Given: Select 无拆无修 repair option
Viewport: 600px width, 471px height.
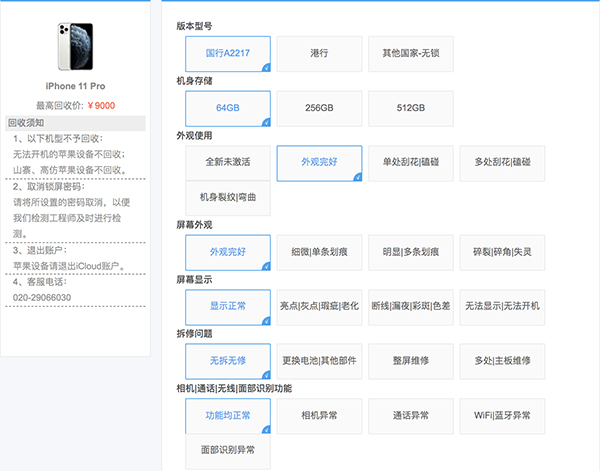Looking at the screenshot, I should (x=228, y=362).
